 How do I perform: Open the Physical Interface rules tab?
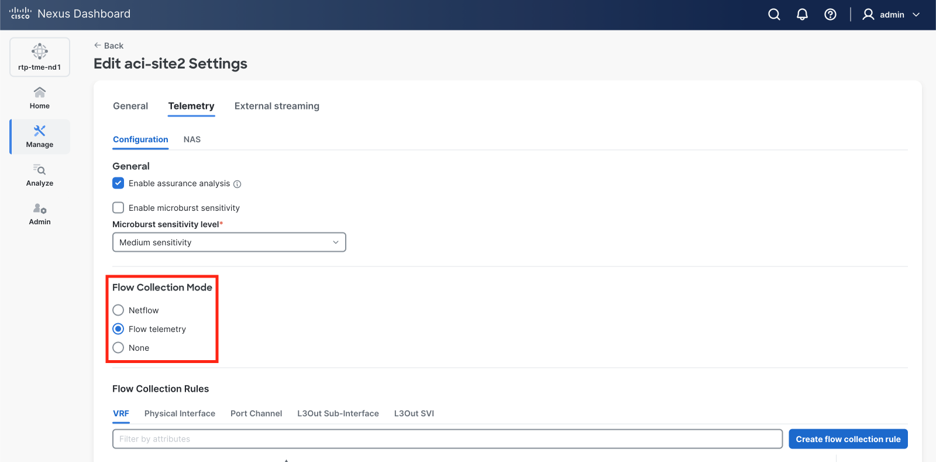(180, 413)
